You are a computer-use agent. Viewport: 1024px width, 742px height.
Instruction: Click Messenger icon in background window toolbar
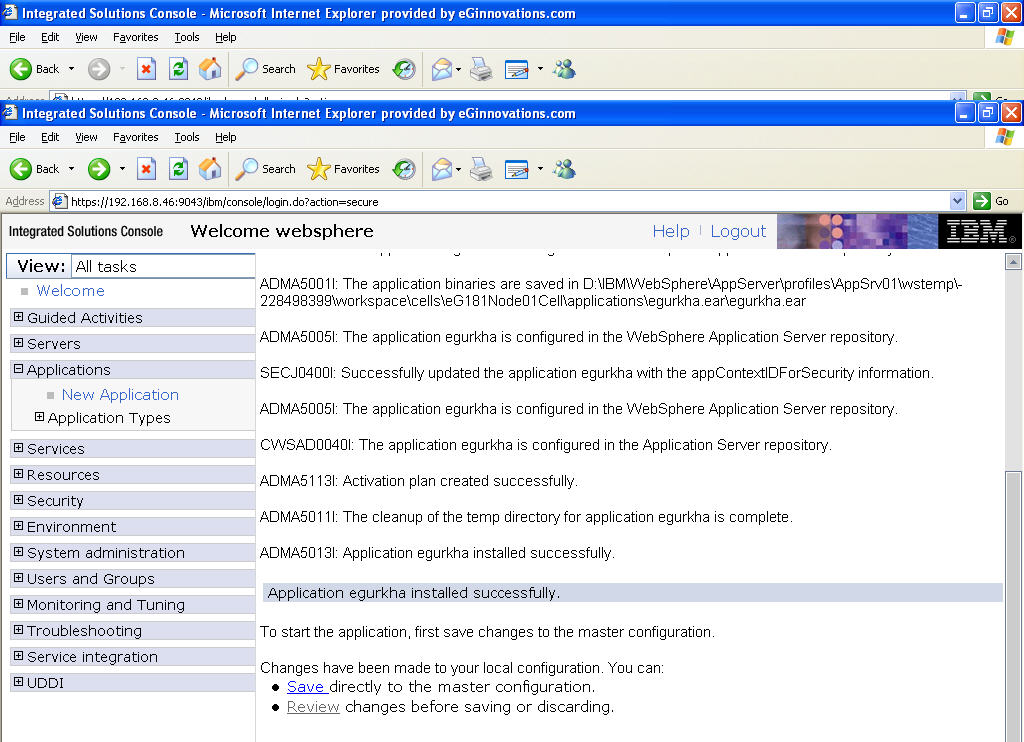tap(564, 69)
